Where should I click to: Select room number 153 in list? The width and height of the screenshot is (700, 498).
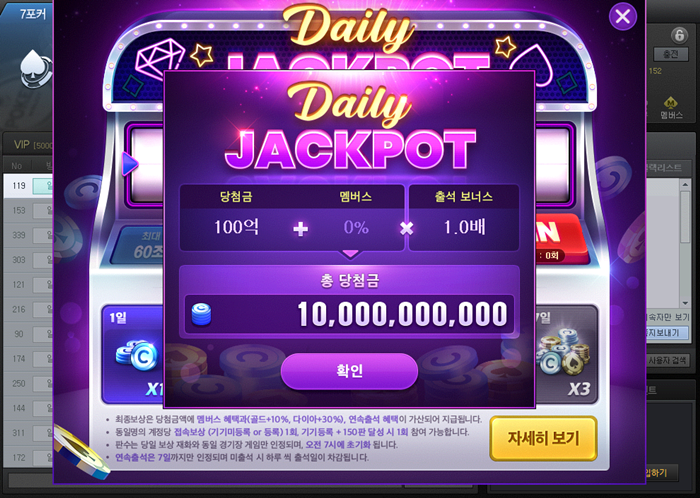point(28,210)
